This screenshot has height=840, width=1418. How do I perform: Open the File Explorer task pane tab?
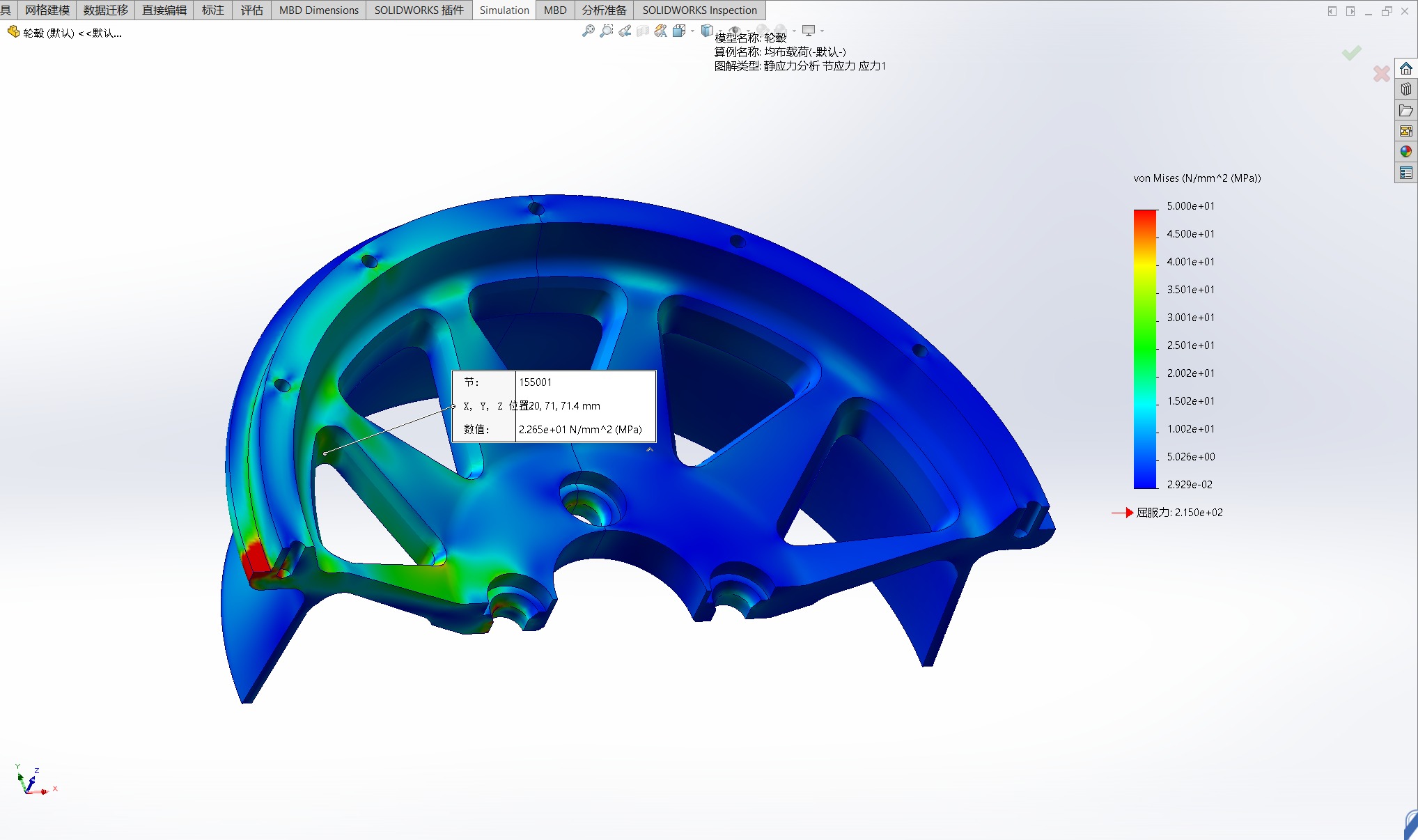pos(1406,110)
